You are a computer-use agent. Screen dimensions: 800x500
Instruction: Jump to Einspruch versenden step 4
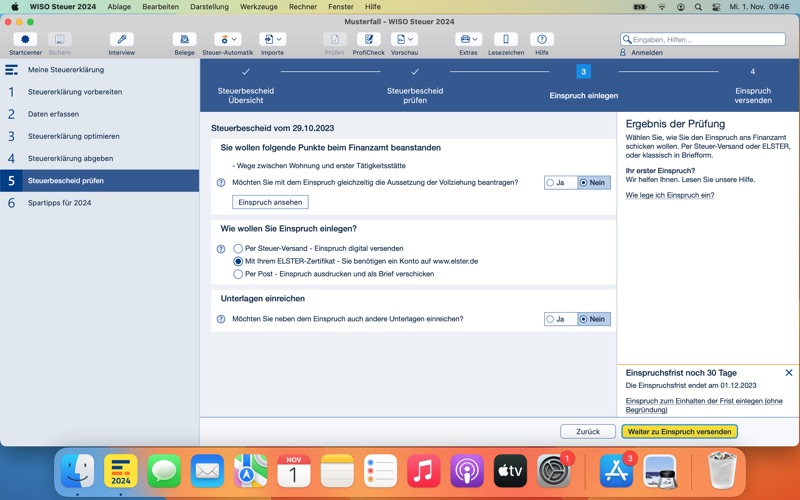point(753,86)
